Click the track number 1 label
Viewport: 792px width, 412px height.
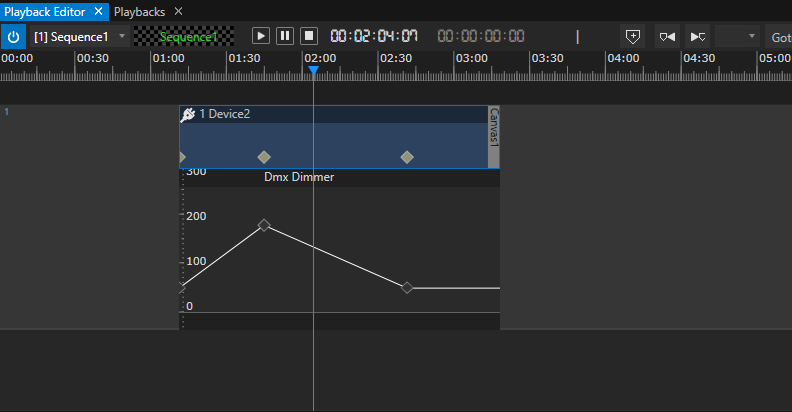(7, 112)
